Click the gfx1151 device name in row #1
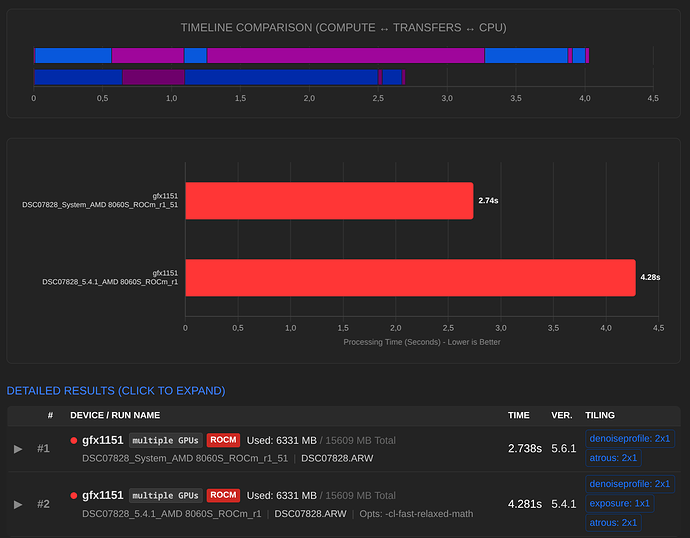This screenshot has width=690, height=538. click(103, 440)
